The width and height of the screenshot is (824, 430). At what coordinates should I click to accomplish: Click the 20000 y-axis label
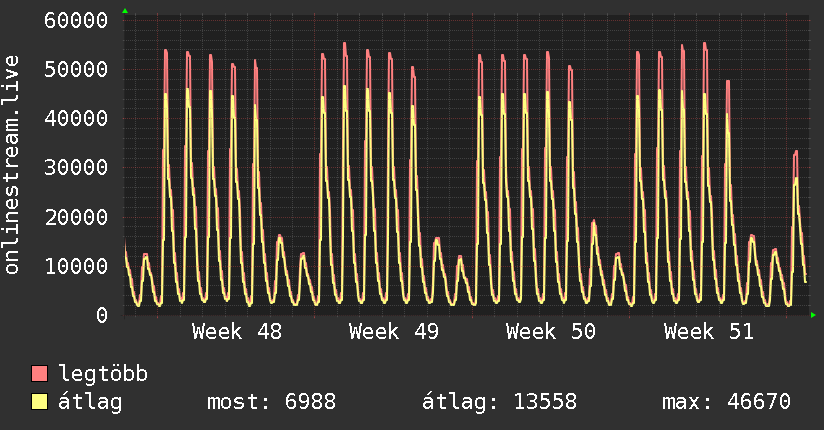pyautogui.click(x=76, y=217)
